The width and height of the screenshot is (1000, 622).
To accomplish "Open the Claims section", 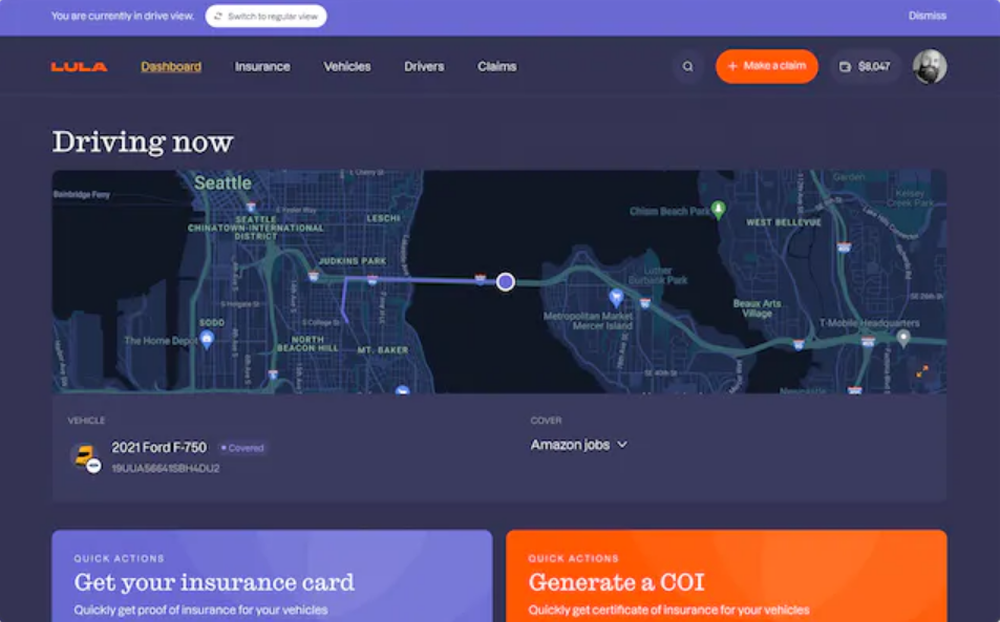I will coord(497,66).
